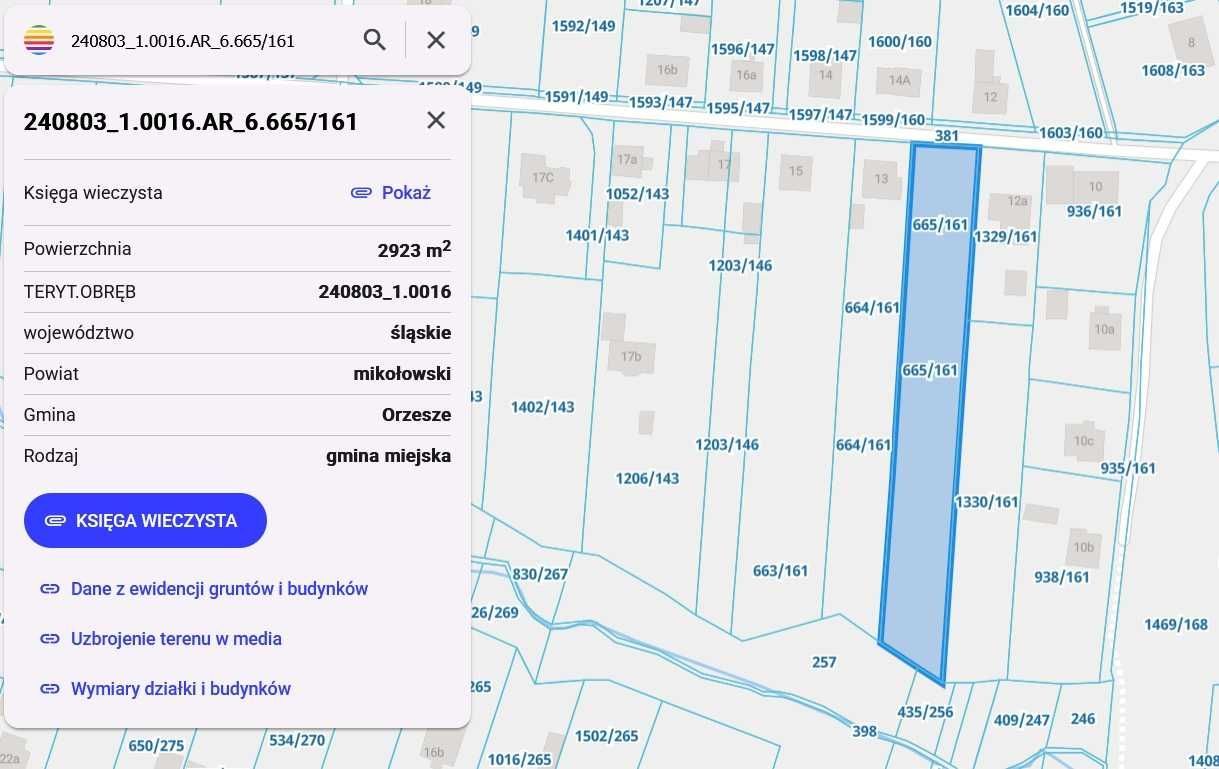The image size is (1219, 769).
Task: Click the blue KSIĘGA WIECZYSTA button
Action: click(x=145, y=520)
